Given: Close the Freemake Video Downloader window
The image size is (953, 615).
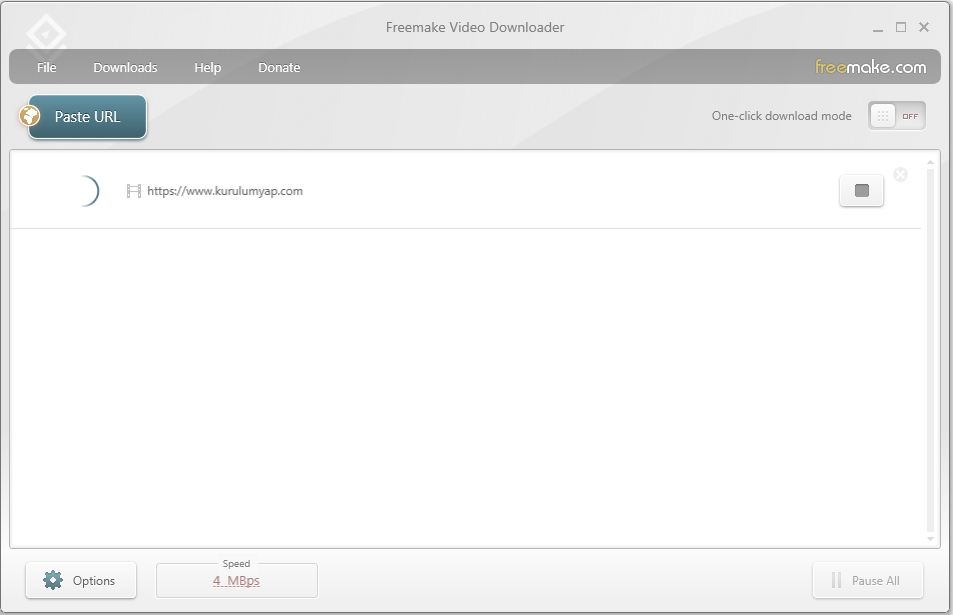Looking at the screenshot, I should click(924, 27).
